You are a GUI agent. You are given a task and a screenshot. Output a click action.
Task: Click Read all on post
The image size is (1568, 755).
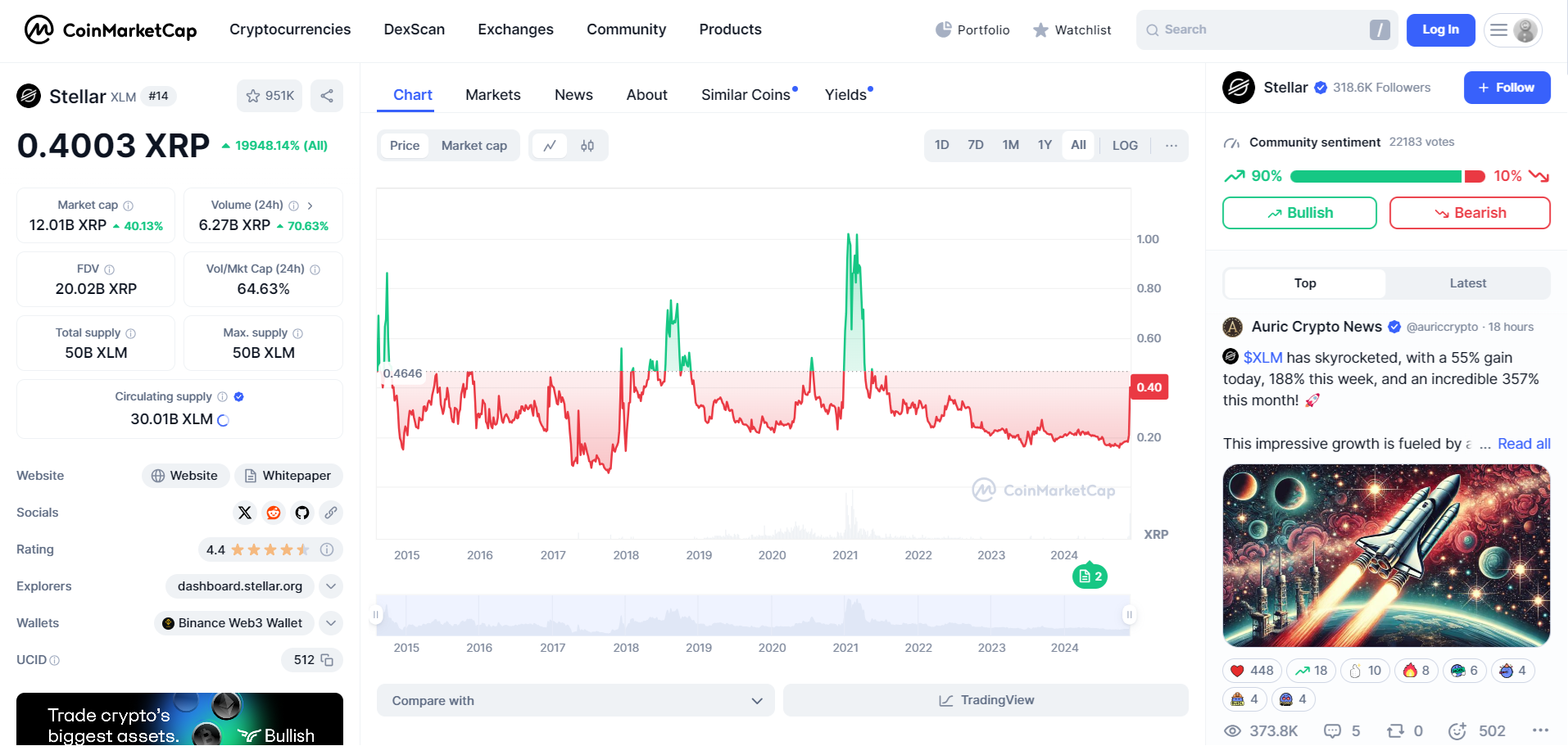tap(1524, 444)
